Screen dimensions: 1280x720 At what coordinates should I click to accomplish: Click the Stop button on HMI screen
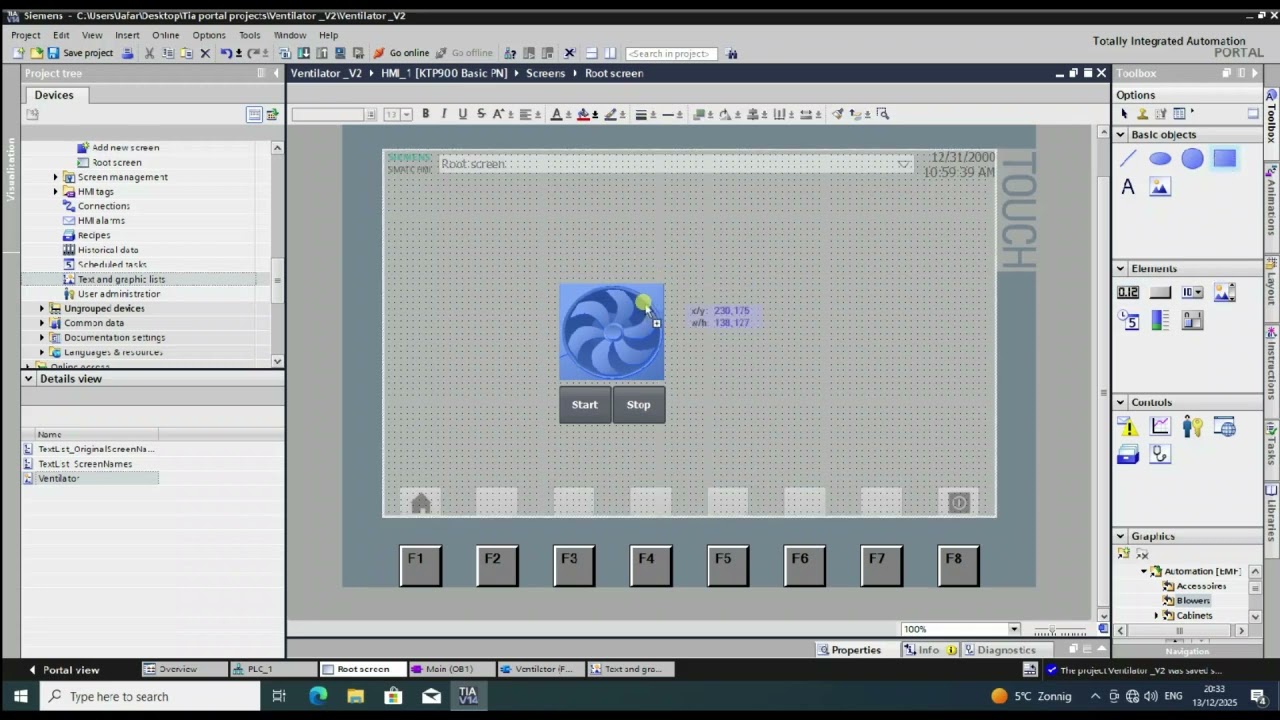click(x=638, y=405)
